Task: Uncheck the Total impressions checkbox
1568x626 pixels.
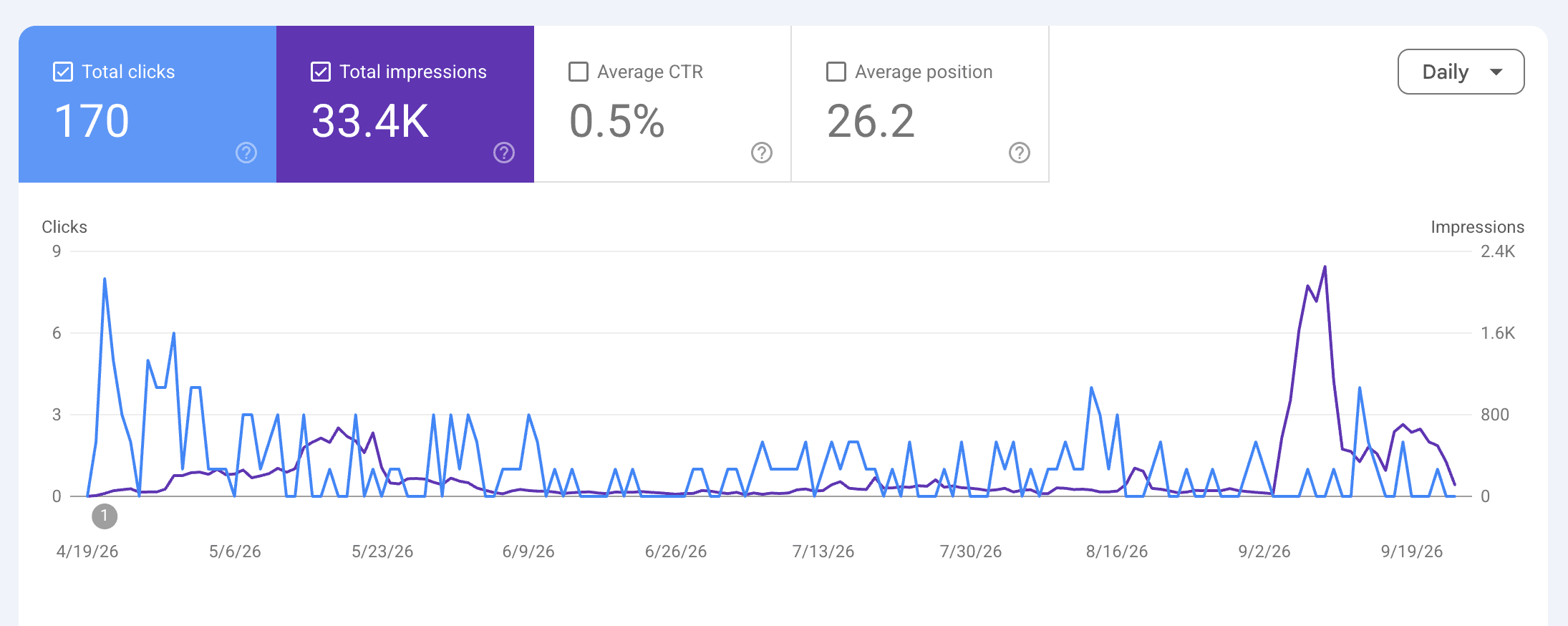Action: click(321, 72)
